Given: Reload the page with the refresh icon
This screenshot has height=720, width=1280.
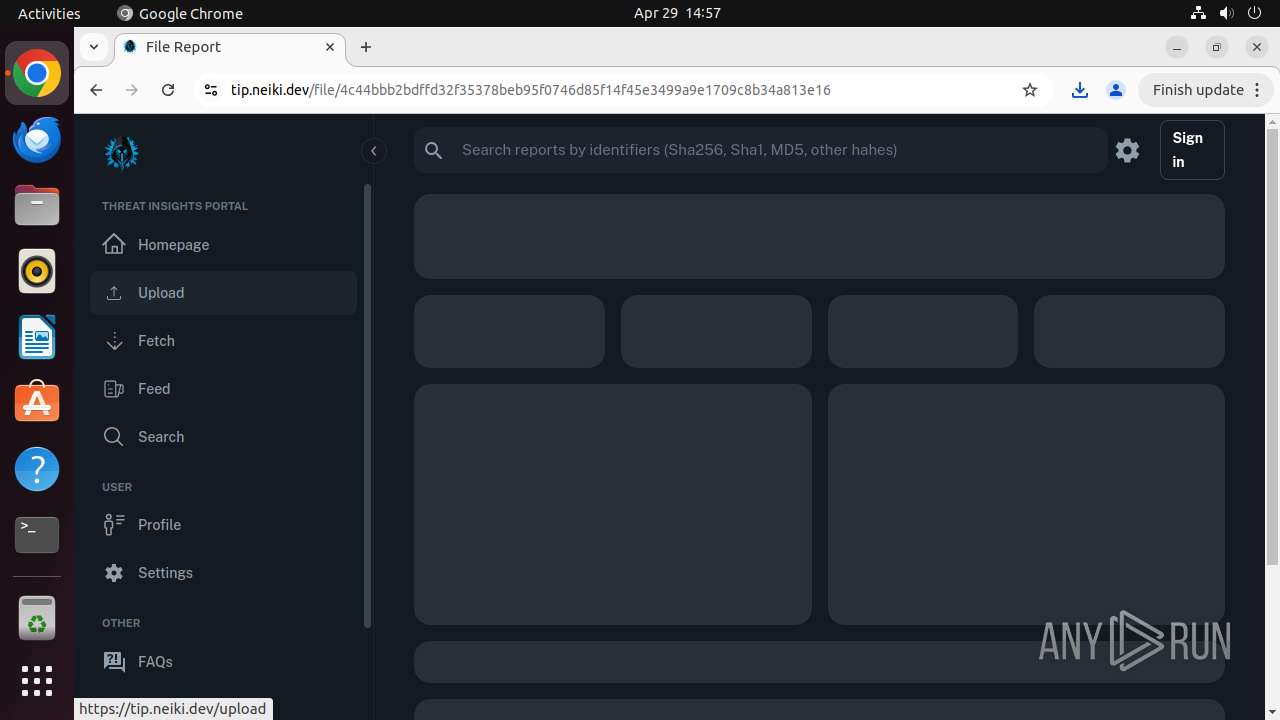Looking at the screenshot, I should pyautogui.click(x=168, y=90).
